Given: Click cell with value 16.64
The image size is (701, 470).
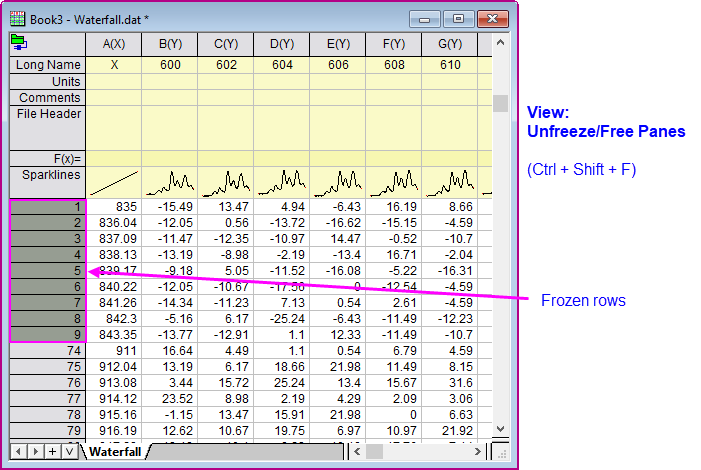Looking at the screenshot, I should point(170,351).
